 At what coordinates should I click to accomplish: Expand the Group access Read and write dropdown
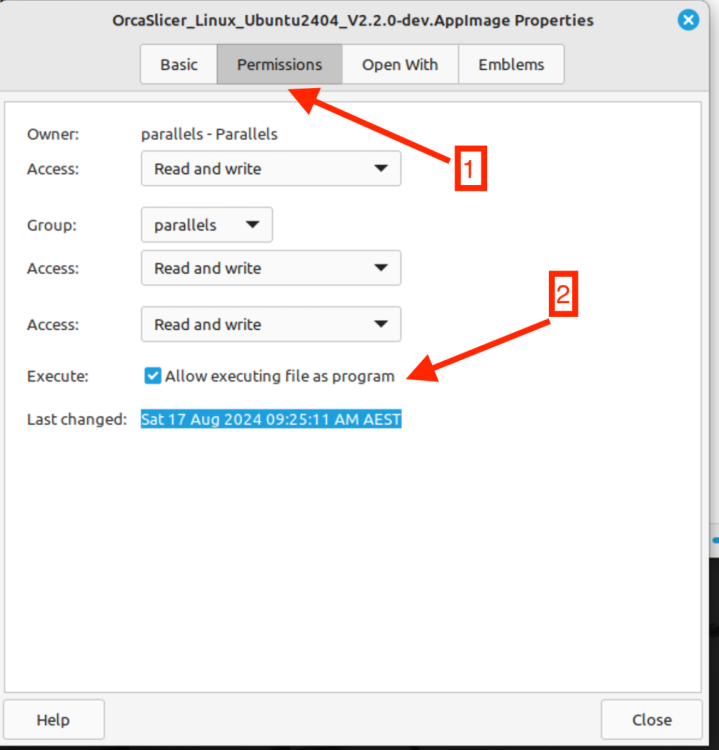click(271, 268)
